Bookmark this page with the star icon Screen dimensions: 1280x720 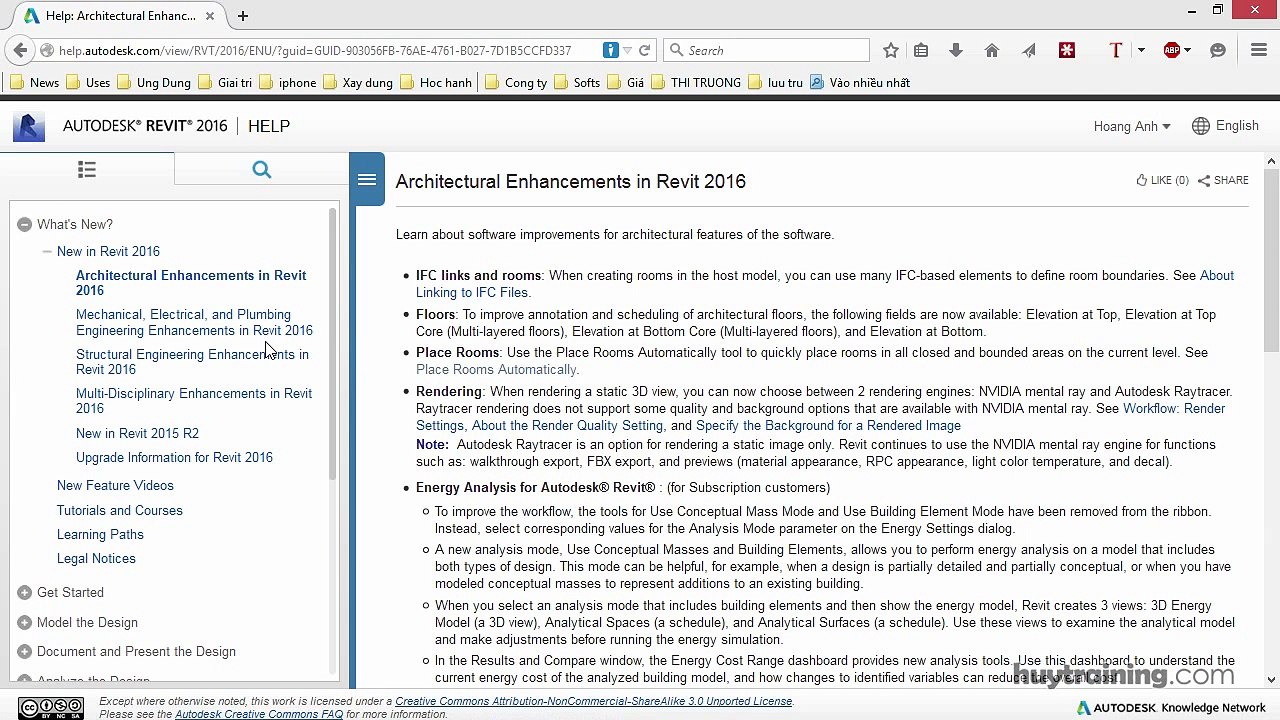[891, 50]
